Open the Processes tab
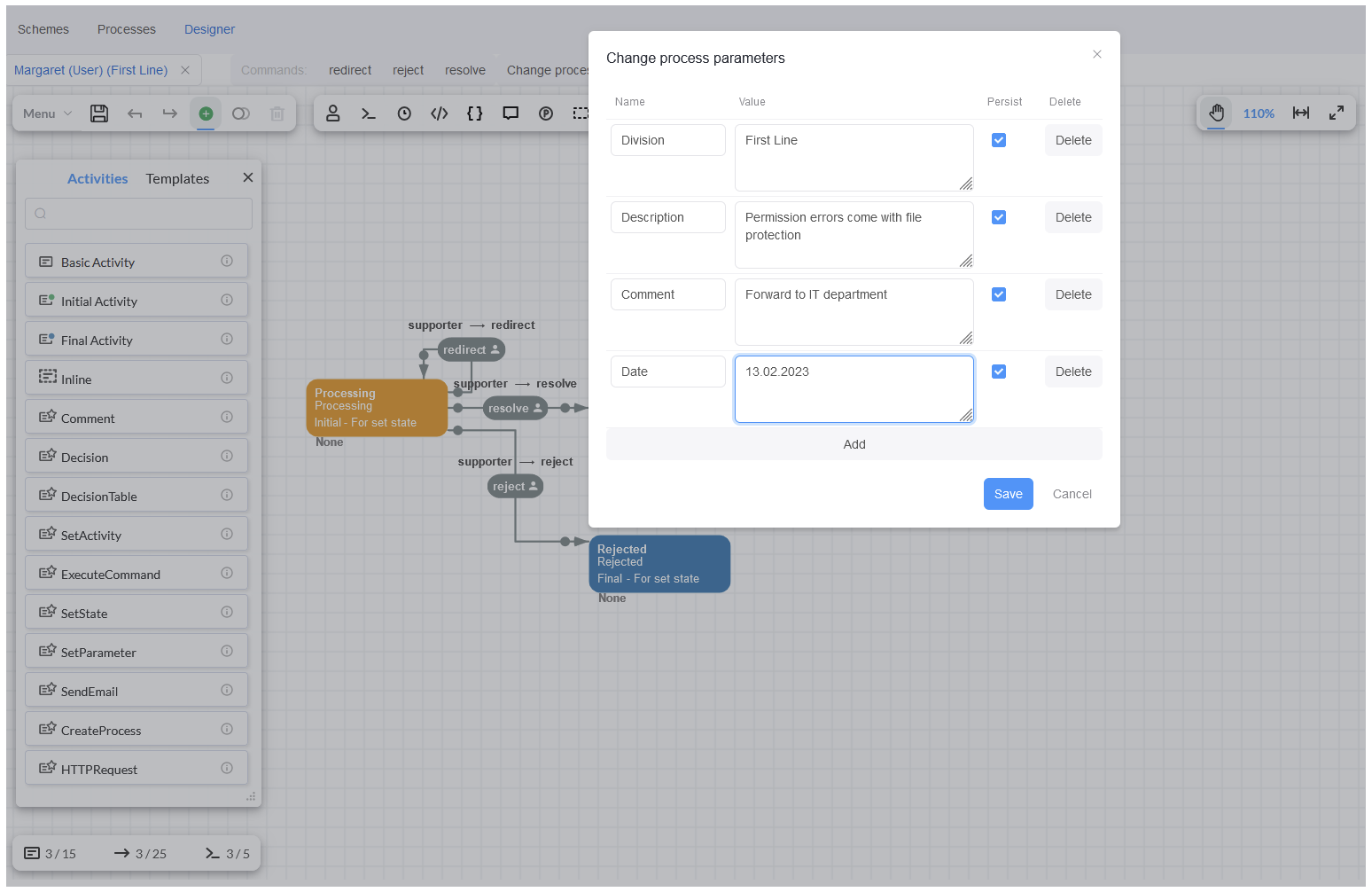Screen dimensions: 1372x892 pos(127,29)
